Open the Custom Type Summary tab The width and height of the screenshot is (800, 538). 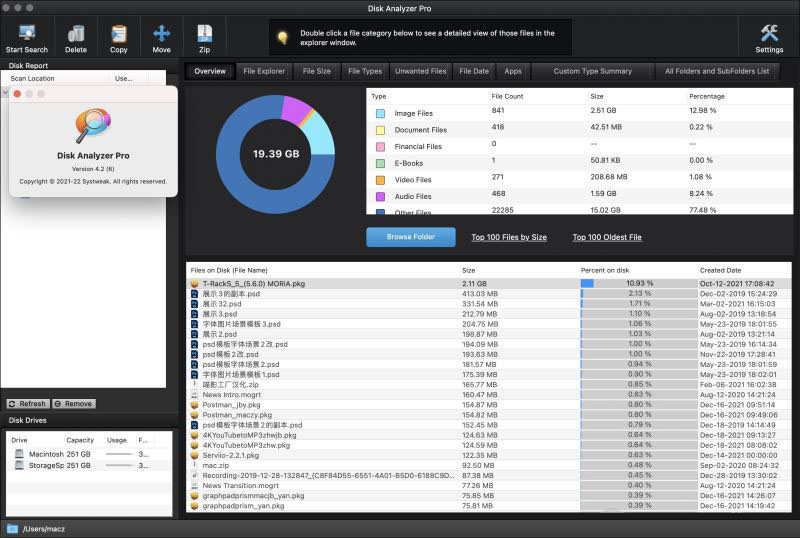click(592, 71)
